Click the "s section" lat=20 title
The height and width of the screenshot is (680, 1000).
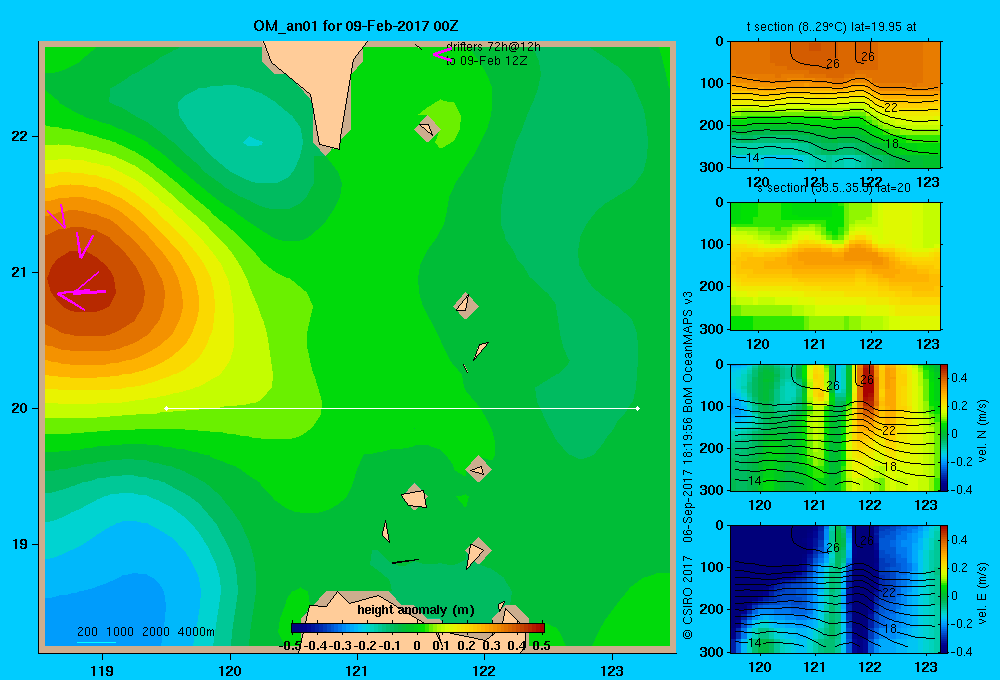pyautogui.click(x=834, y=188)
